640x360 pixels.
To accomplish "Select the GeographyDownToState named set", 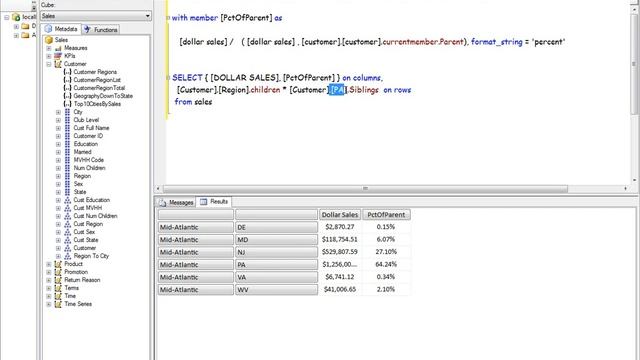I will coord(103,96).
